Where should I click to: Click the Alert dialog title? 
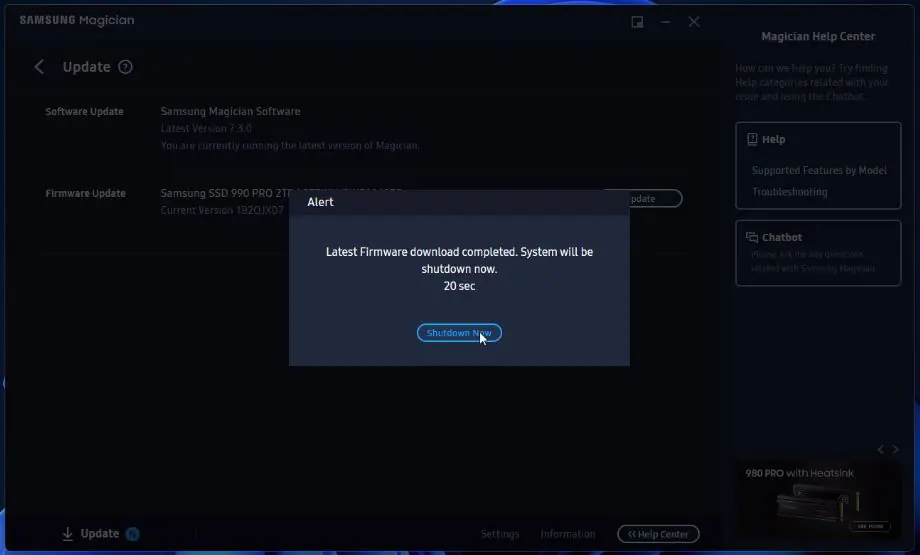click(x=320, y=202)
